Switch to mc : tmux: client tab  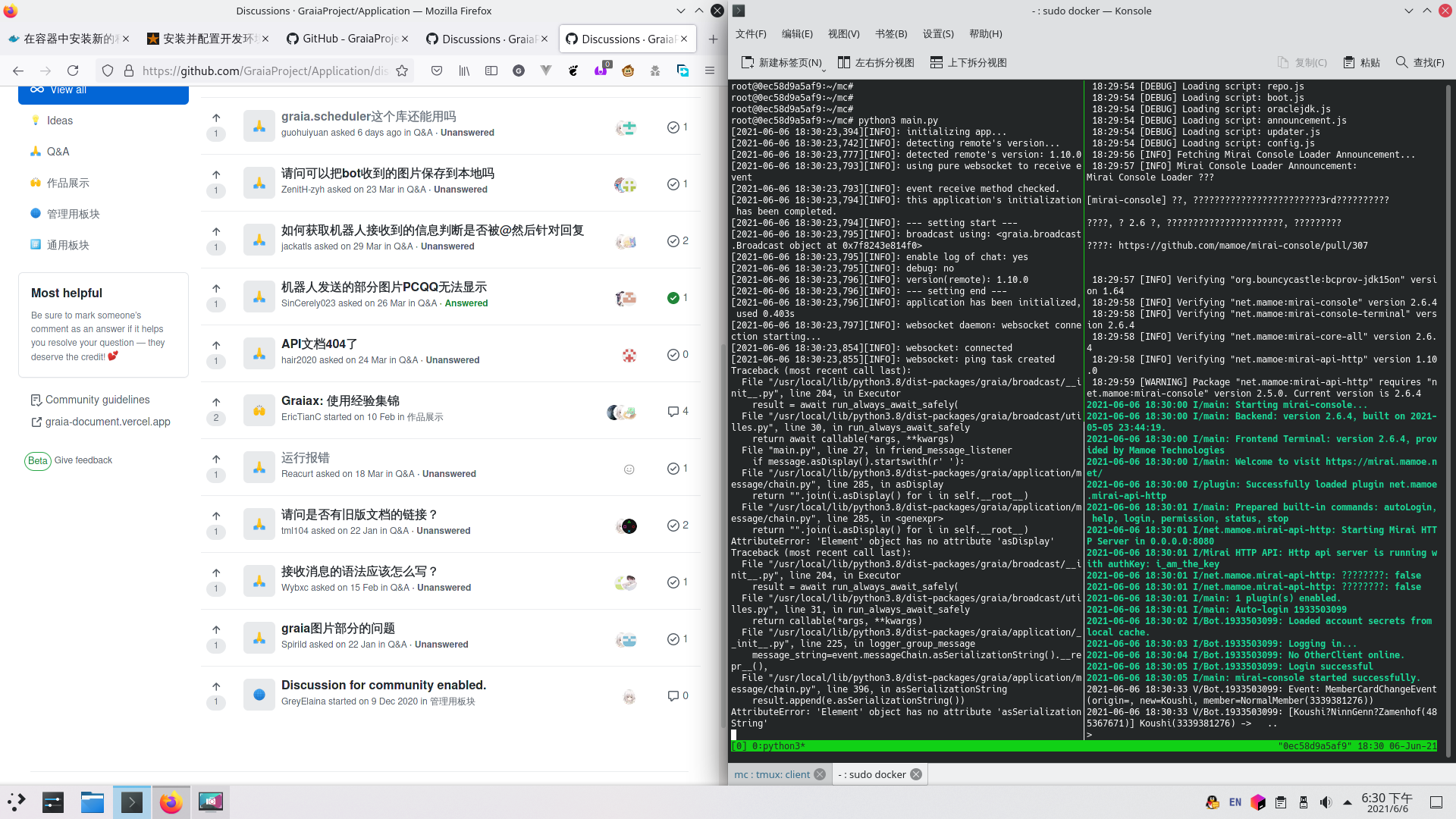(x=772, y=774)
